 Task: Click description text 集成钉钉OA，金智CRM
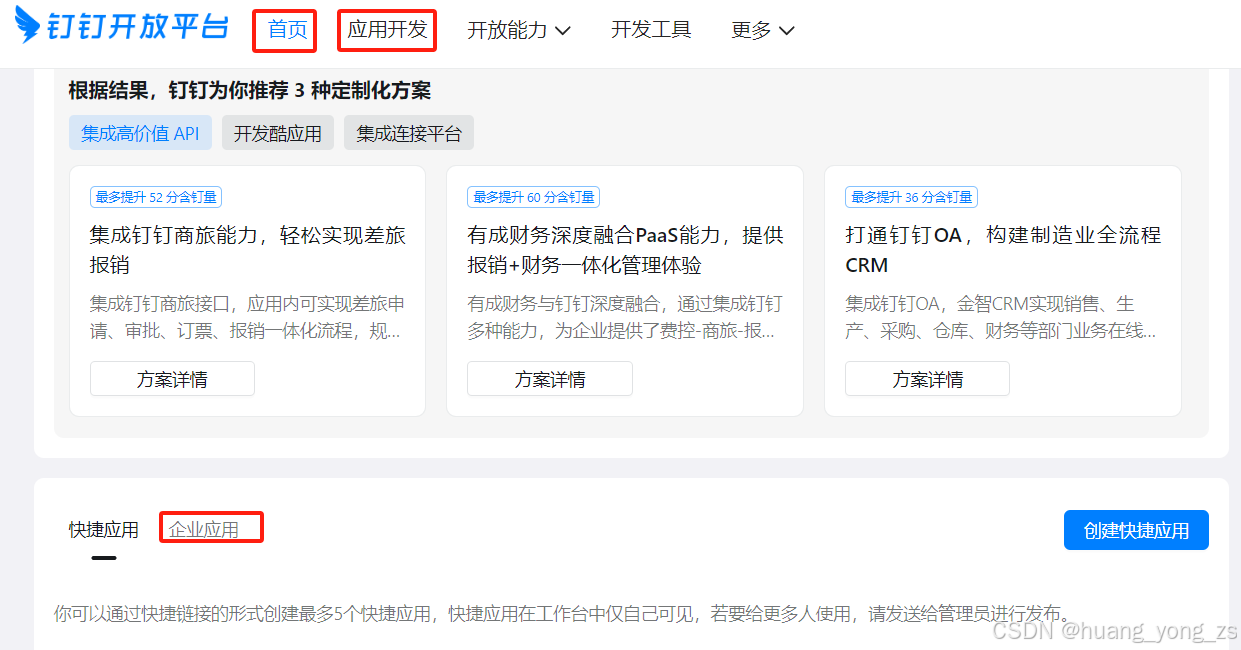1001,317
